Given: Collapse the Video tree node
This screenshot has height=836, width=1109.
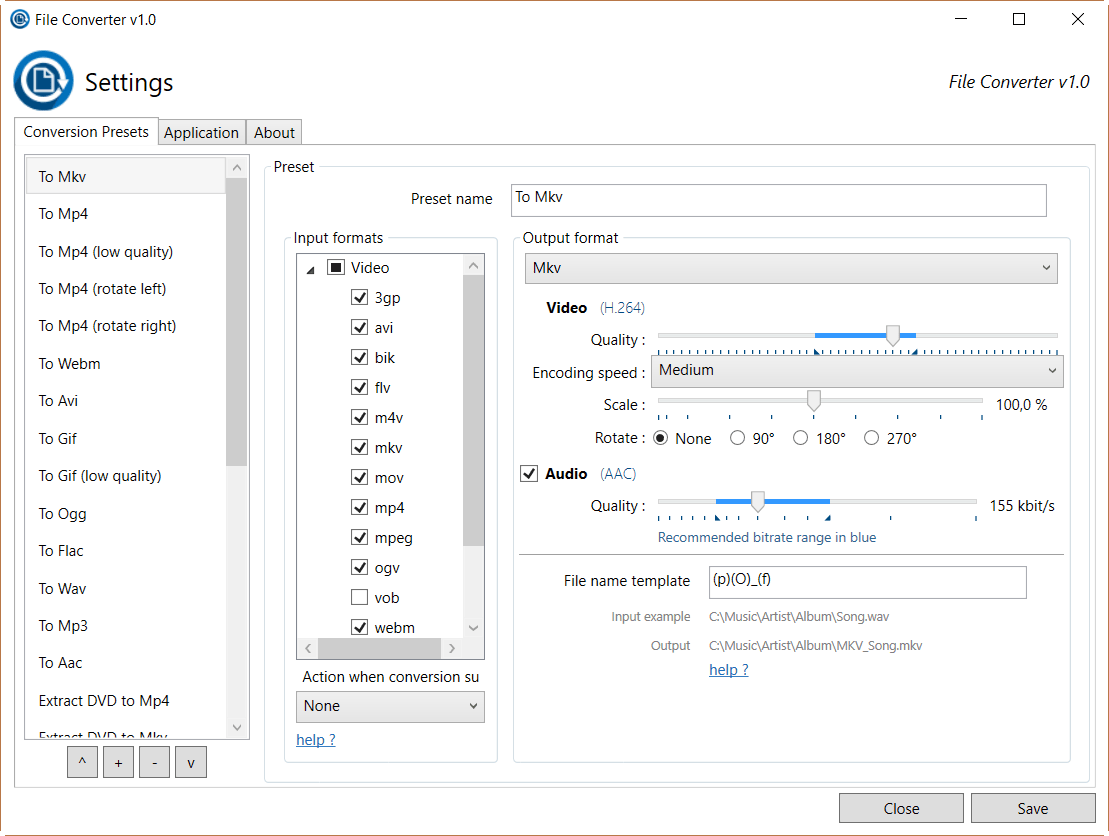Looking at the screenshot, I should pos(310,269).
